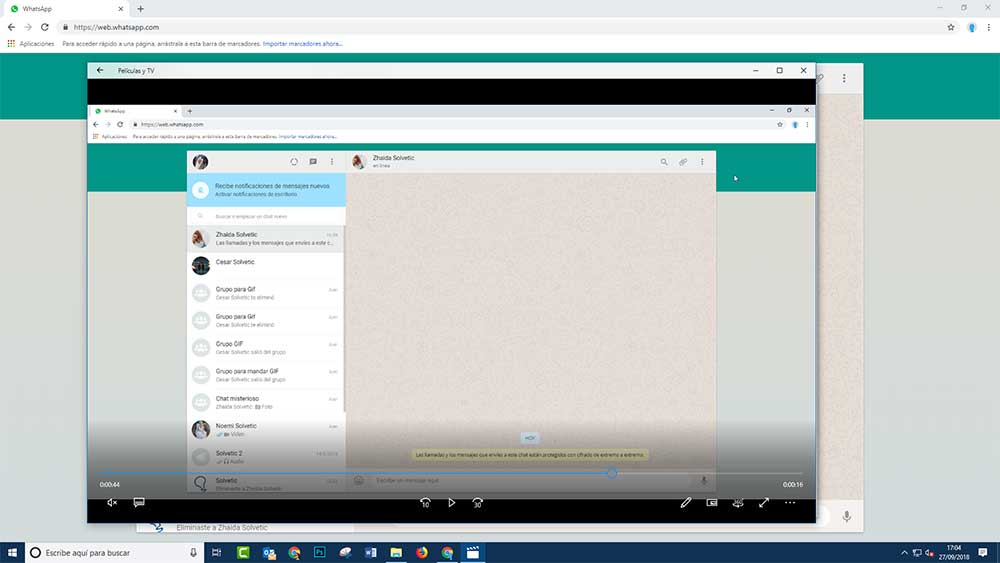Open the player's more options ellipsis
The width and height of the screenshot is (1000, 563).
pyautogui.click(x=790, y=502)
